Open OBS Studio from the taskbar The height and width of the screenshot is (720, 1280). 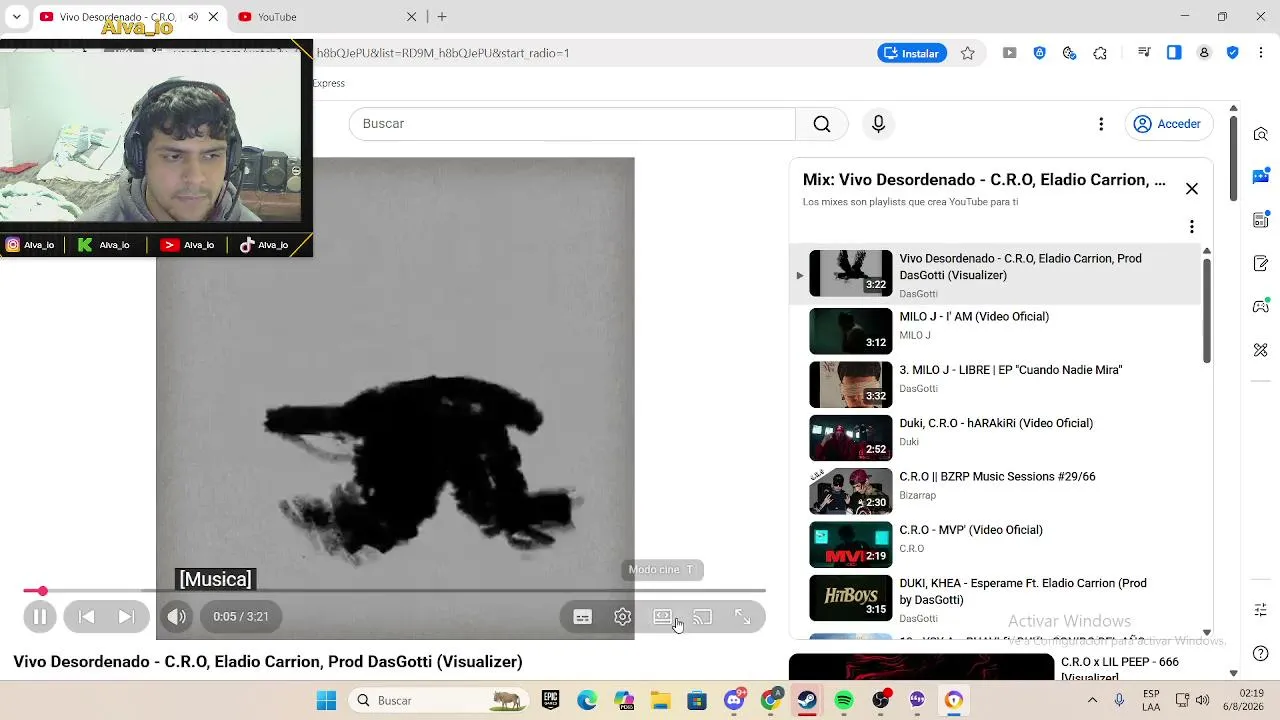880,701
